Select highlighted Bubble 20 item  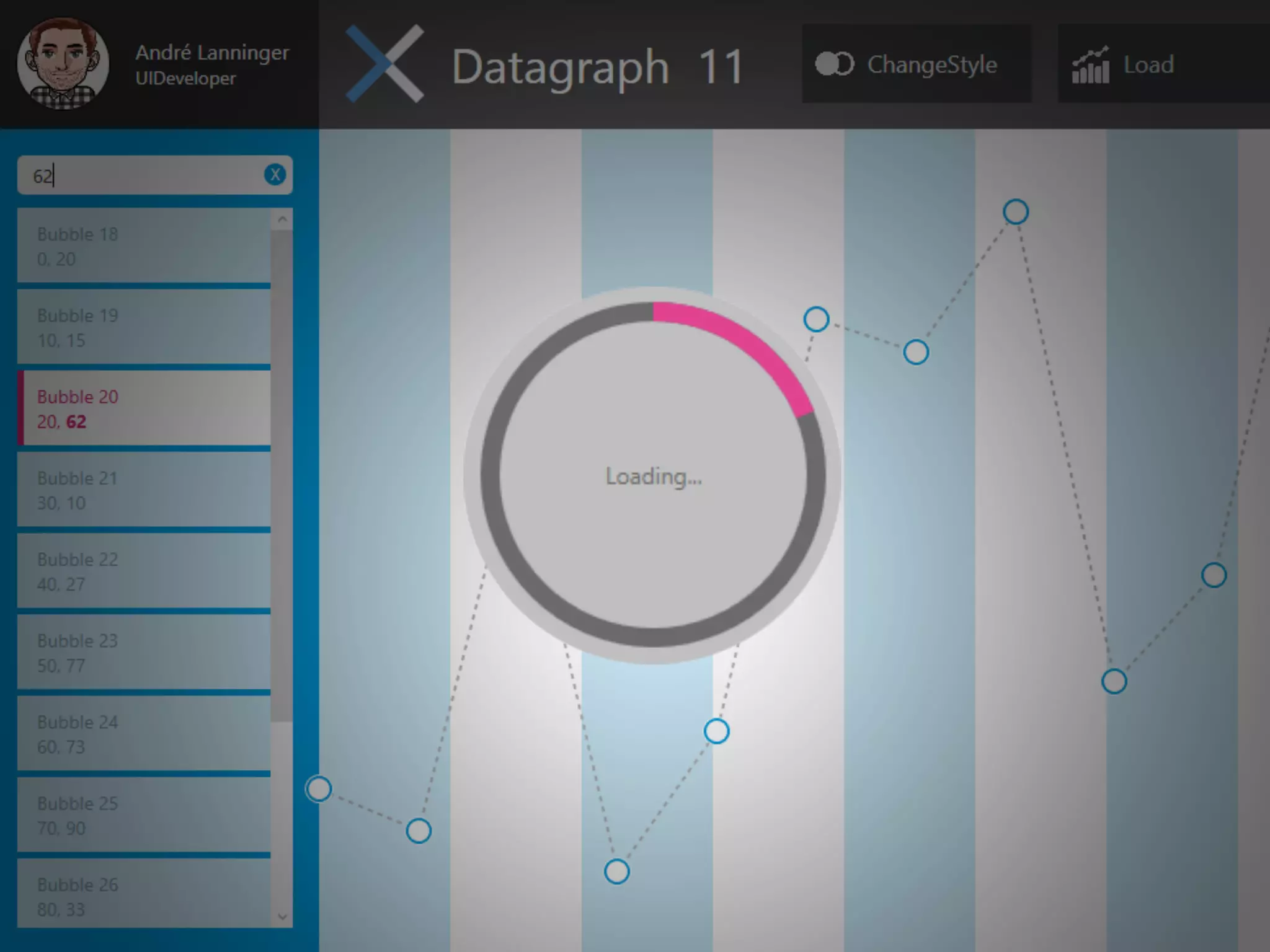tap(144, 408)
